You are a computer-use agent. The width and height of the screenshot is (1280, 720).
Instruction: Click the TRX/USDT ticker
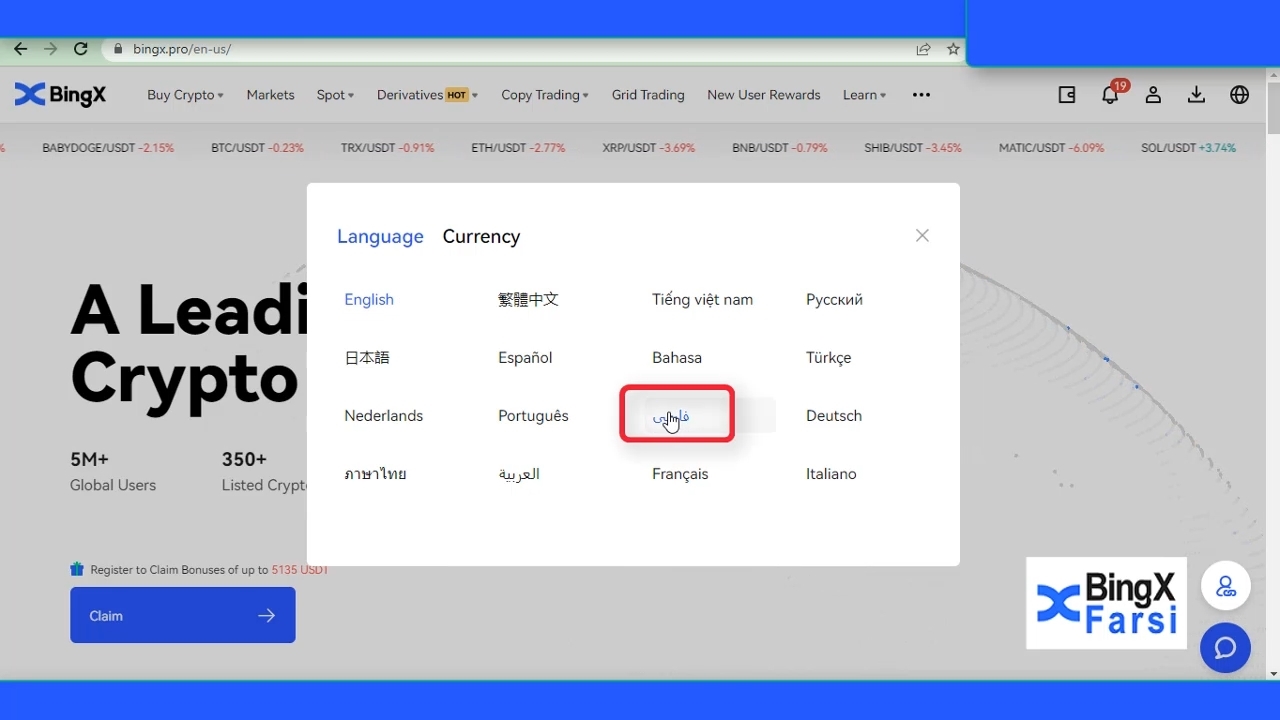coord(388,148)
